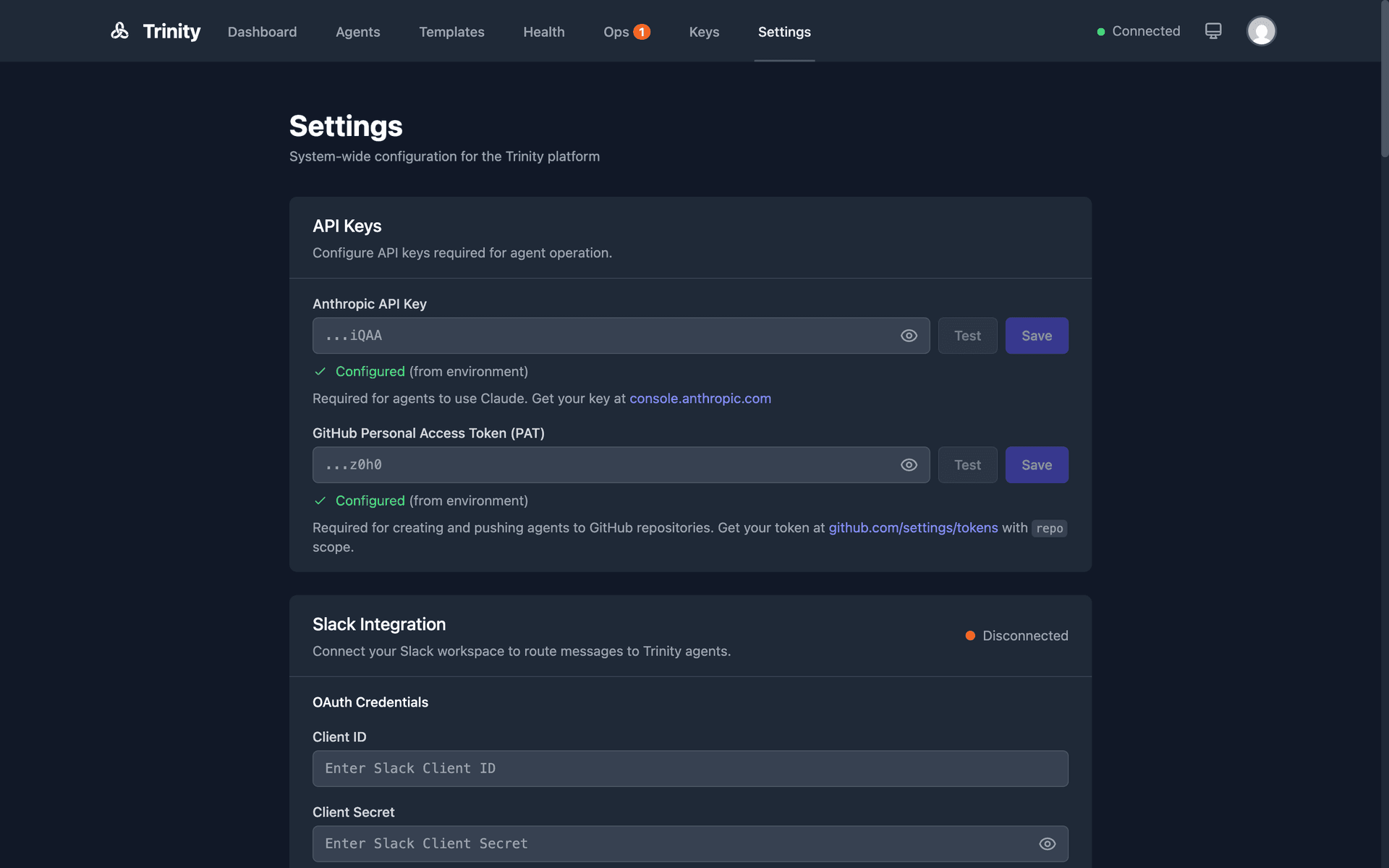Click the Connected status indicator

[1137, 31]
